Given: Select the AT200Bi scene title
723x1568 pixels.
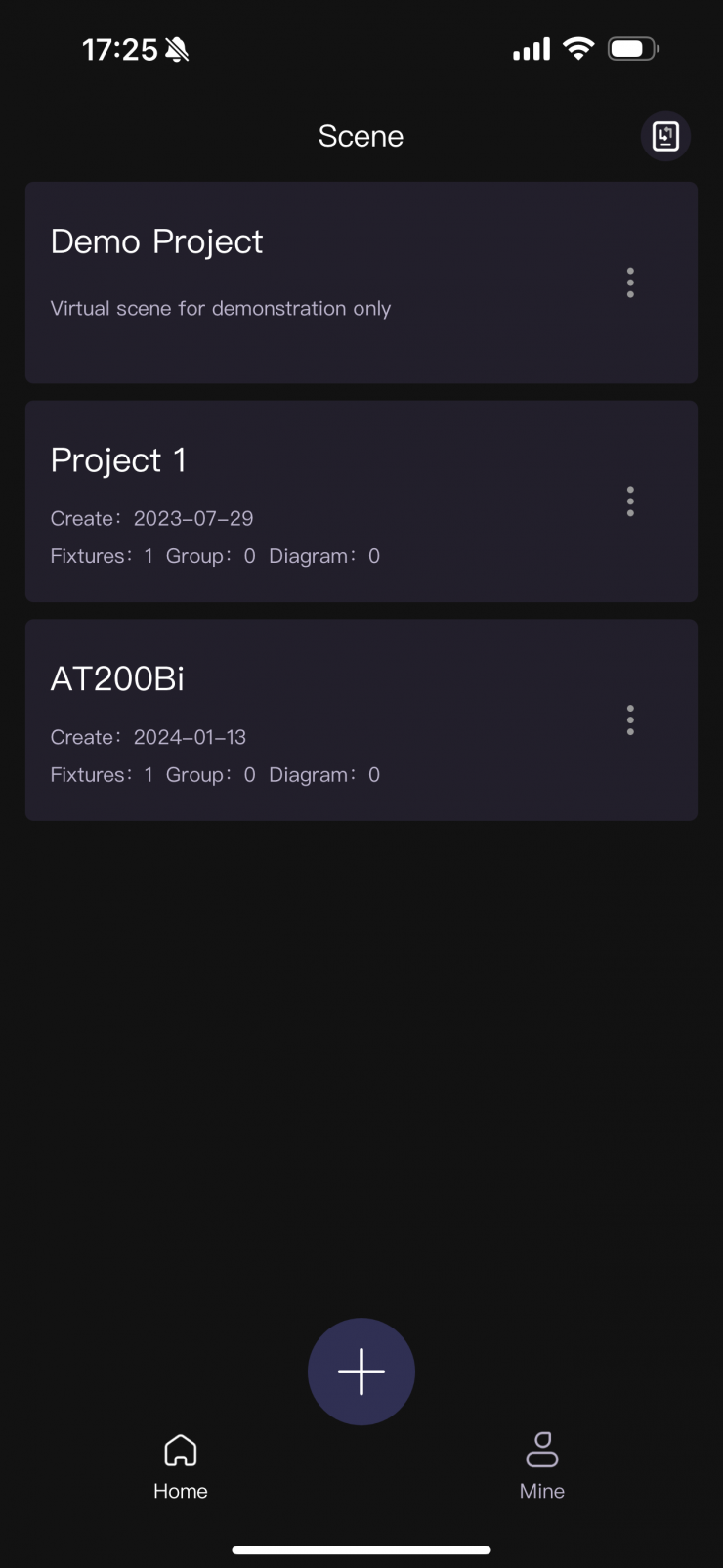Looking at the screenshot, I should (117, 679).
